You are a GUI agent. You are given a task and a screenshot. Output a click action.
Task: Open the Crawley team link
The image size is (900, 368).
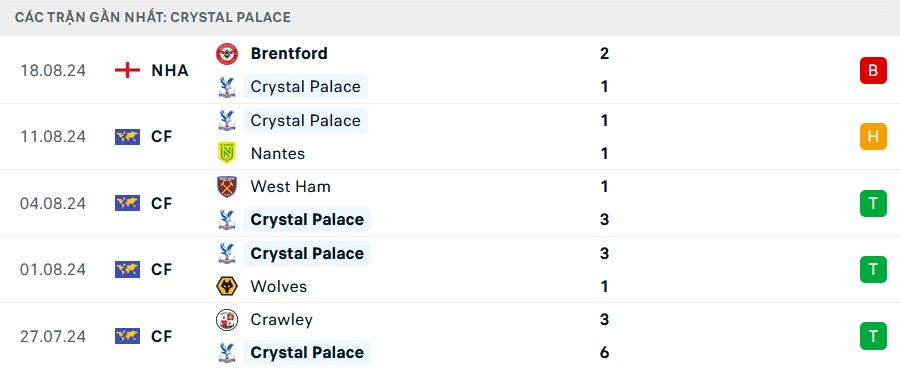282,319
